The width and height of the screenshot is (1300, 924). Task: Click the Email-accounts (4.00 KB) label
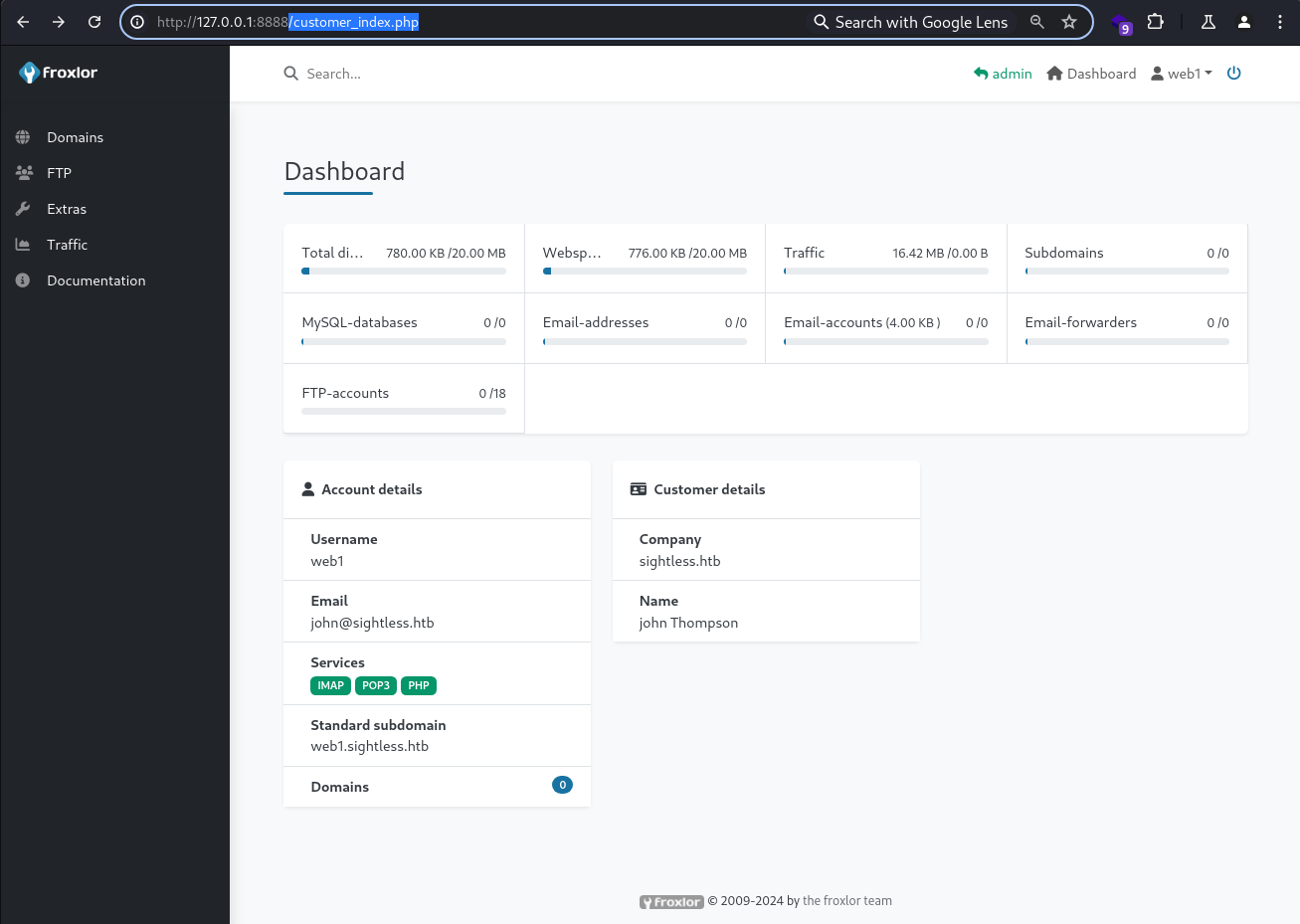pos(862,322)
